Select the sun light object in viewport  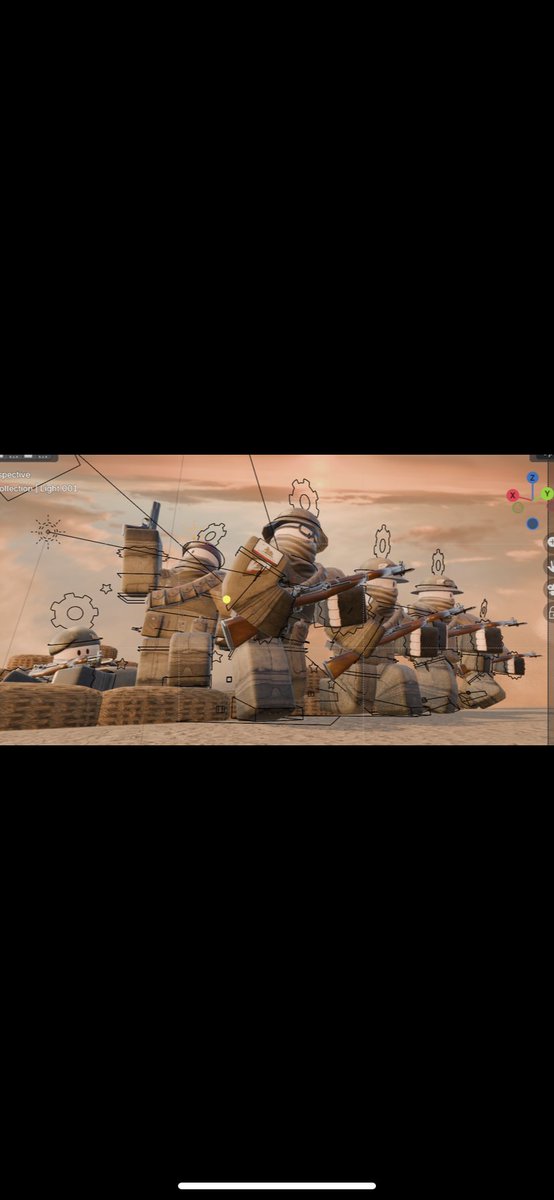[47, 531]
